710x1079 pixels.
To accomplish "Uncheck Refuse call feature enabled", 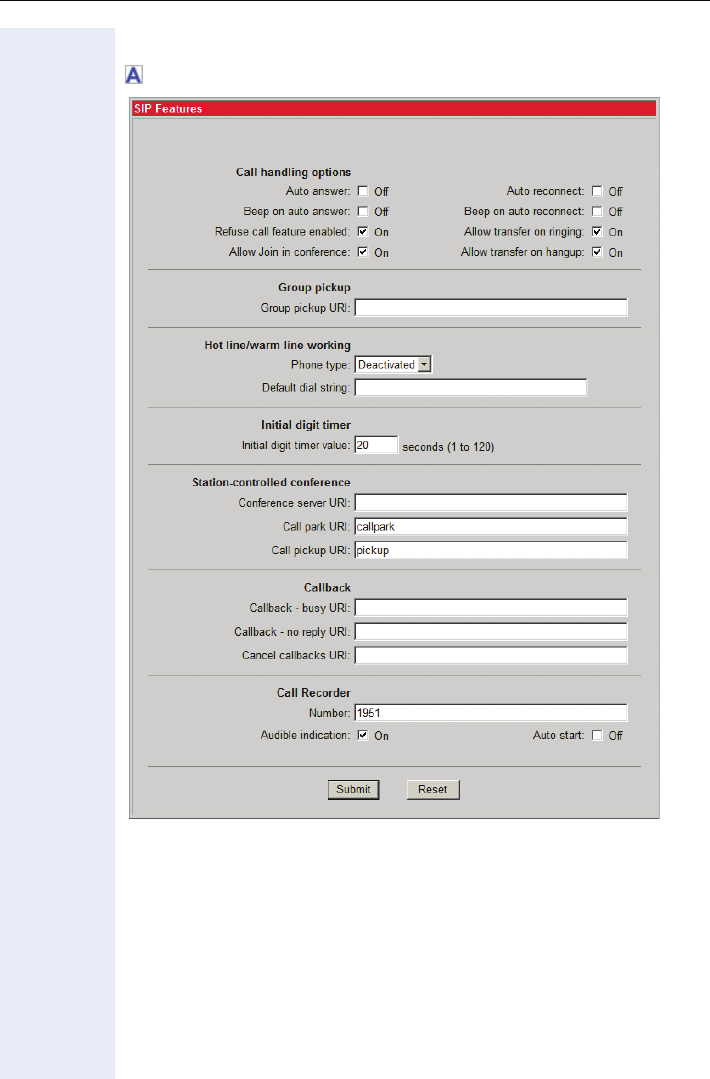I will coord(363,232).
